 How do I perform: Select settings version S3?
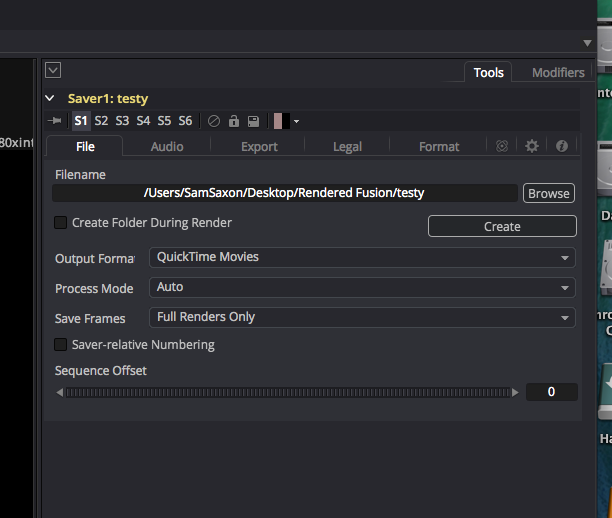122,121
